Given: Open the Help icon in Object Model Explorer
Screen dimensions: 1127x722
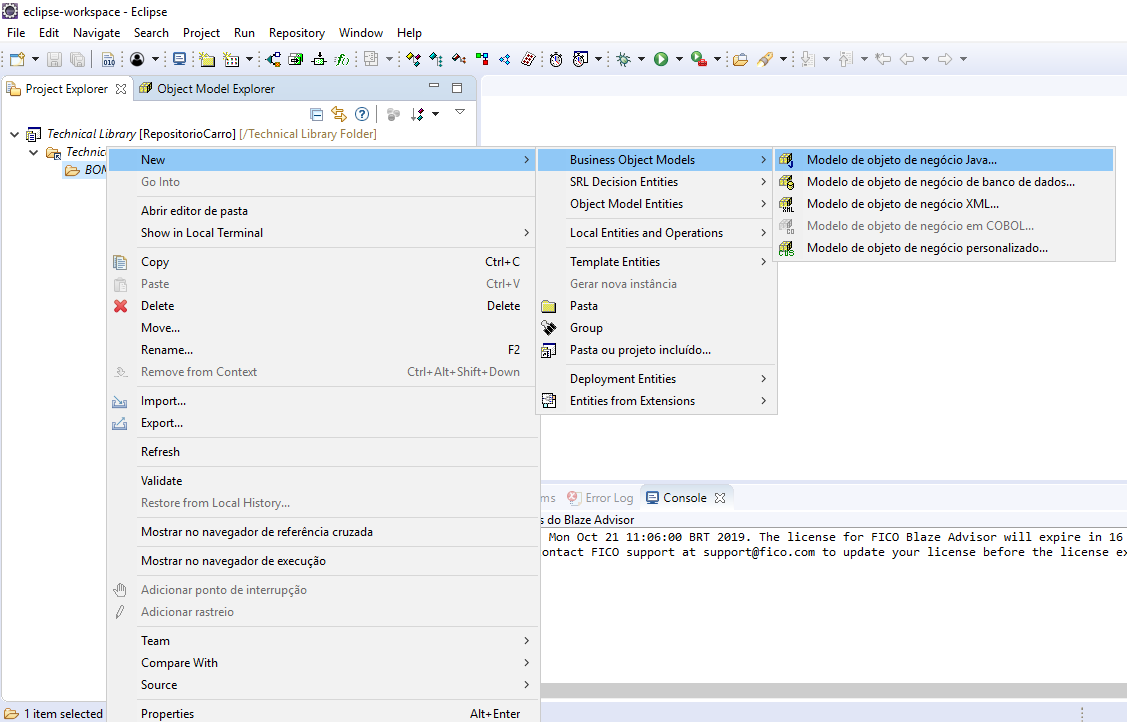Looking at the screenshot, I should (362, 113).
